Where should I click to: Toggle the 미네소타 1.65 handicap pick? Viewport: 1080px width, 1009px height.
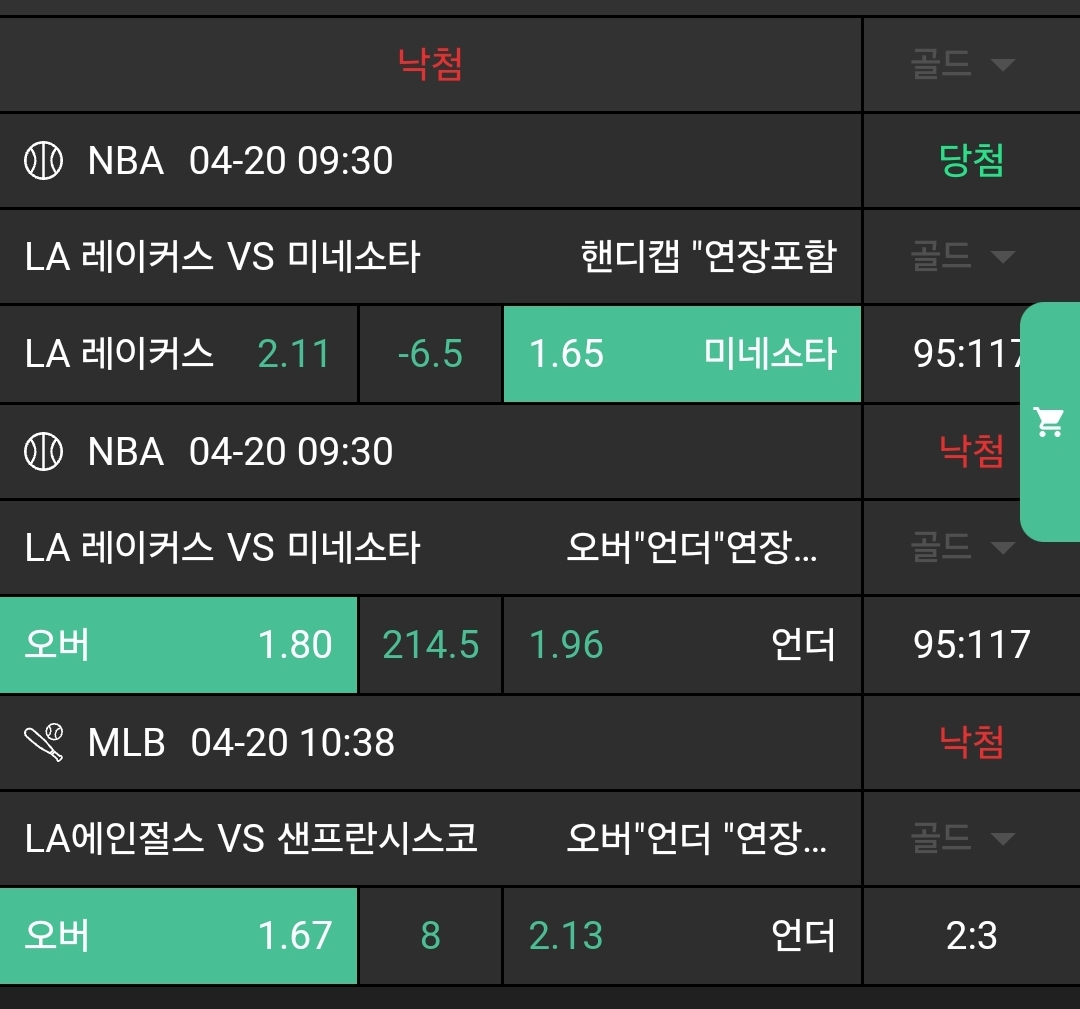point(682,354)
